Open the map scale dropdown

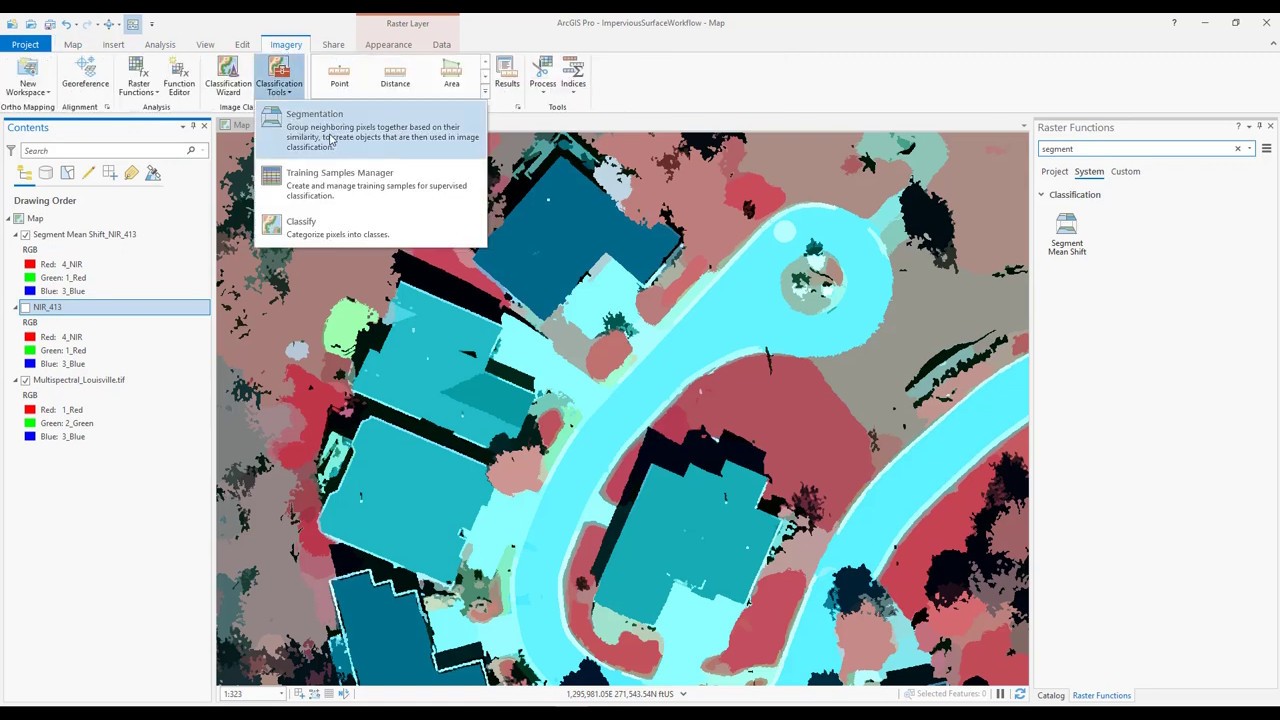[x=281, y=694]
